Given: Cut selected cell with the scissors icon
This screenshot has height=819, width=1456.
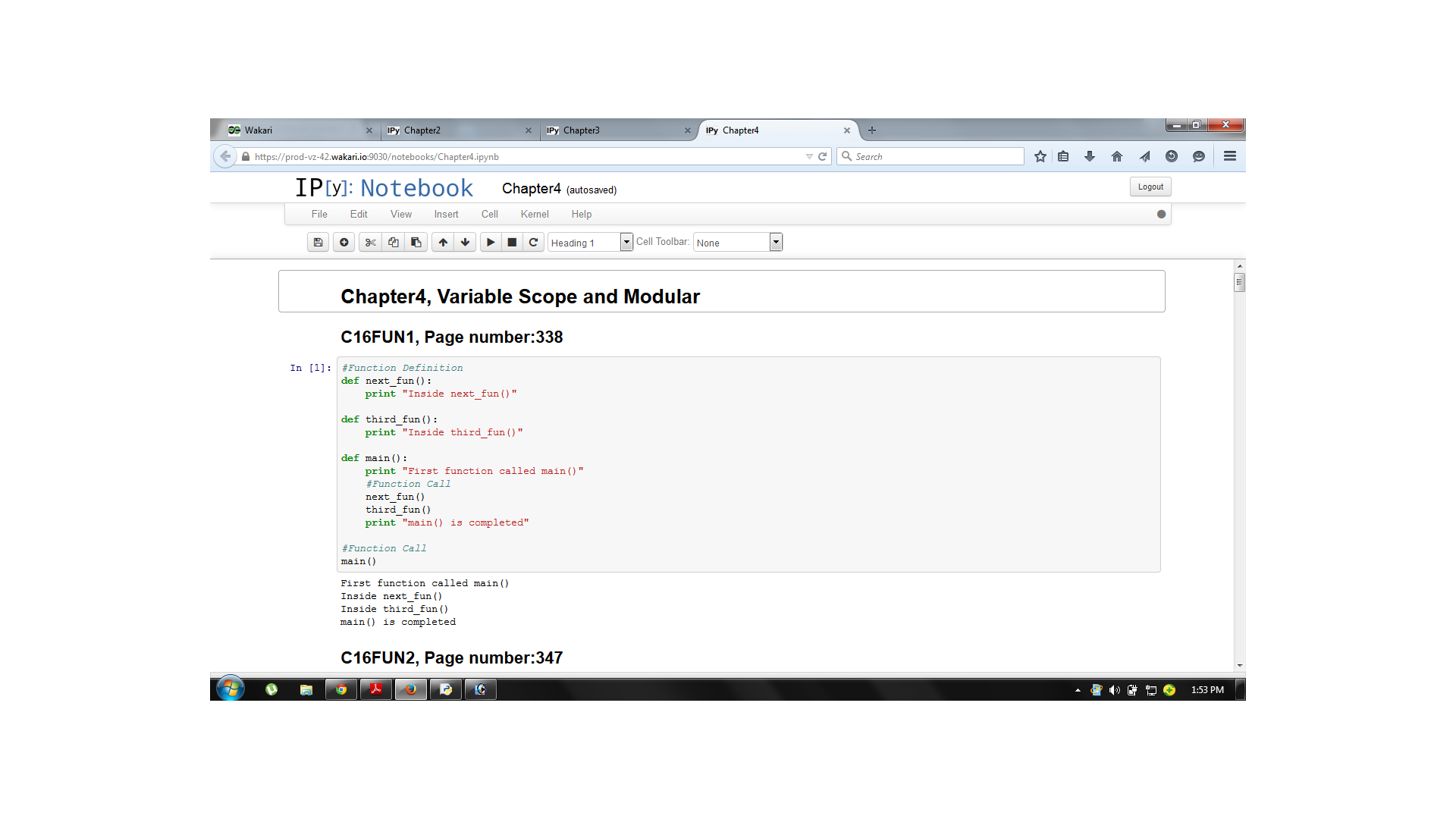Looking at the screenshot, I should (370, 242).
